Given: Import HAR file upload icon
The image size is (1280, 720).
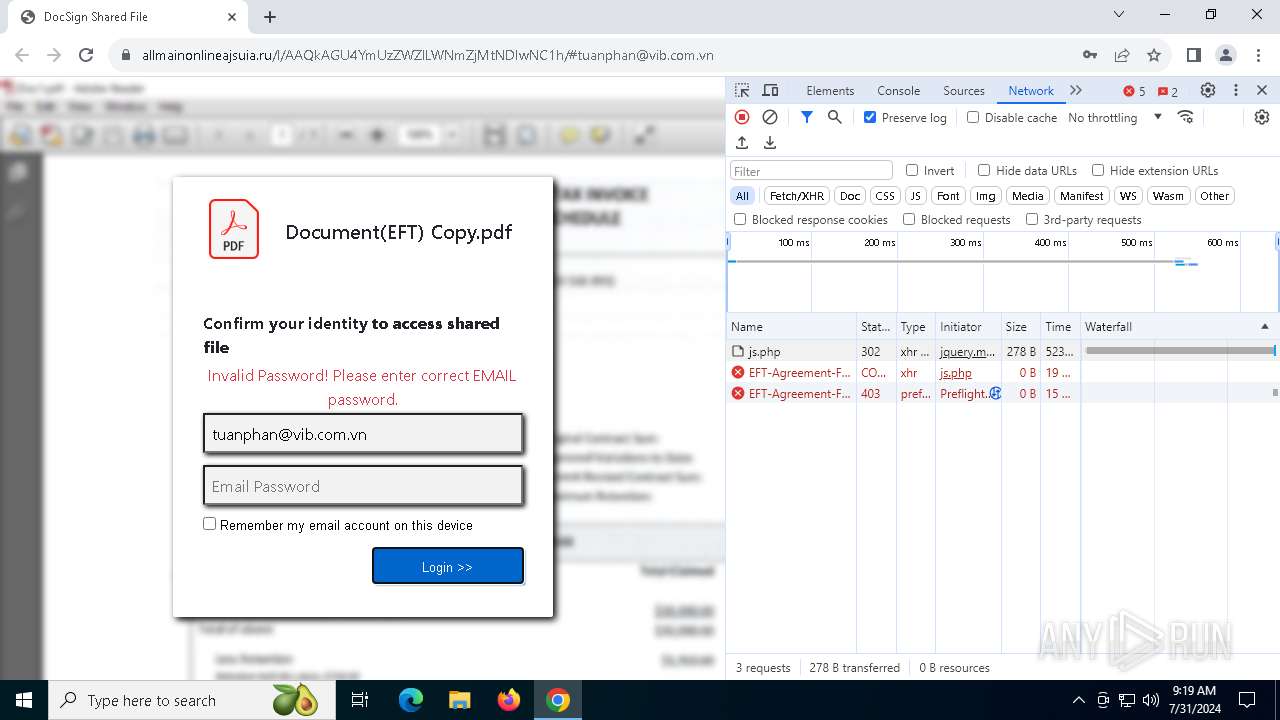Looking at the screenshot, I should (742, 143).
